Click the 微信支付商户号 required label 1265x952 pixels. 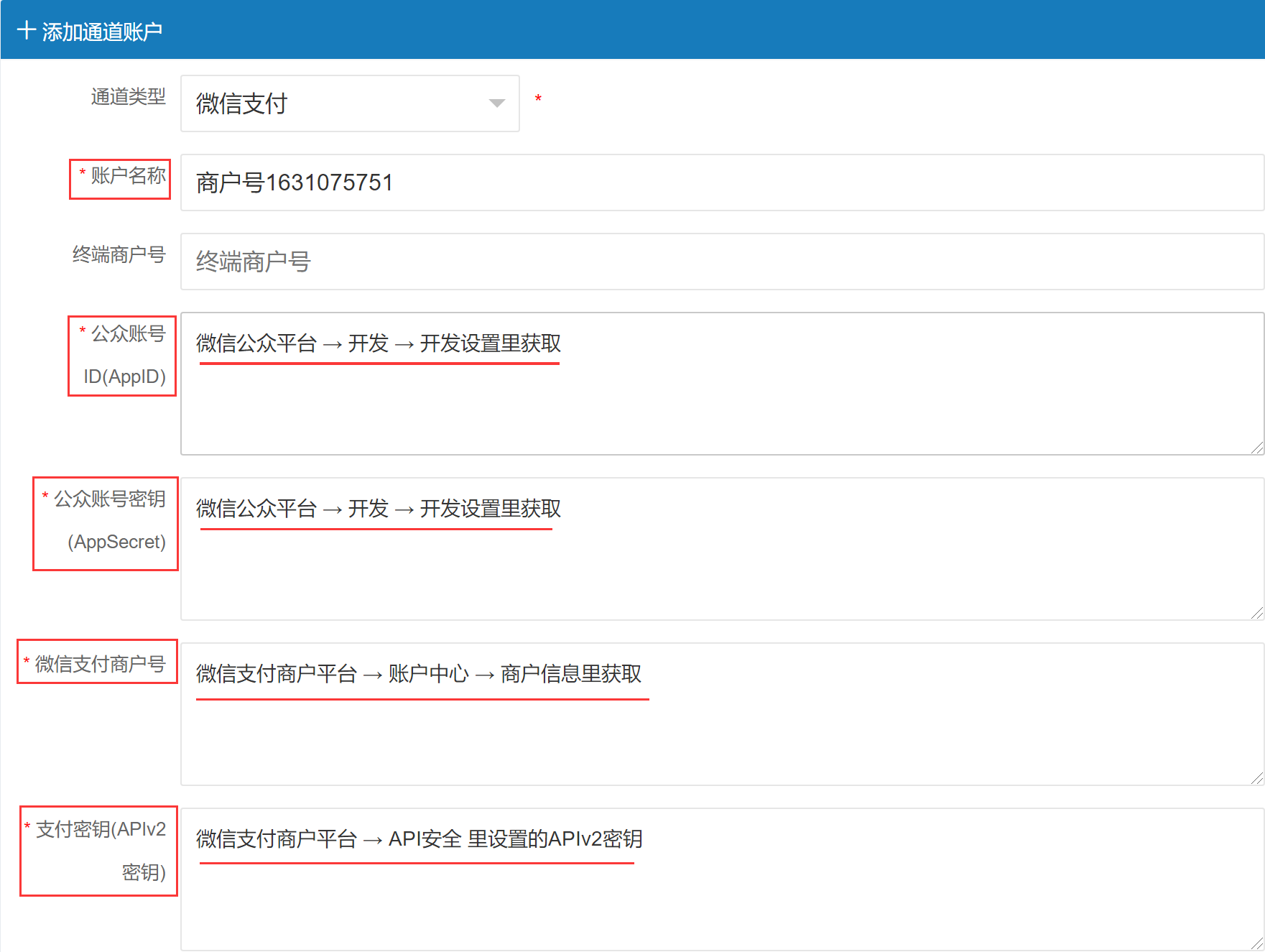pos(100,664)
